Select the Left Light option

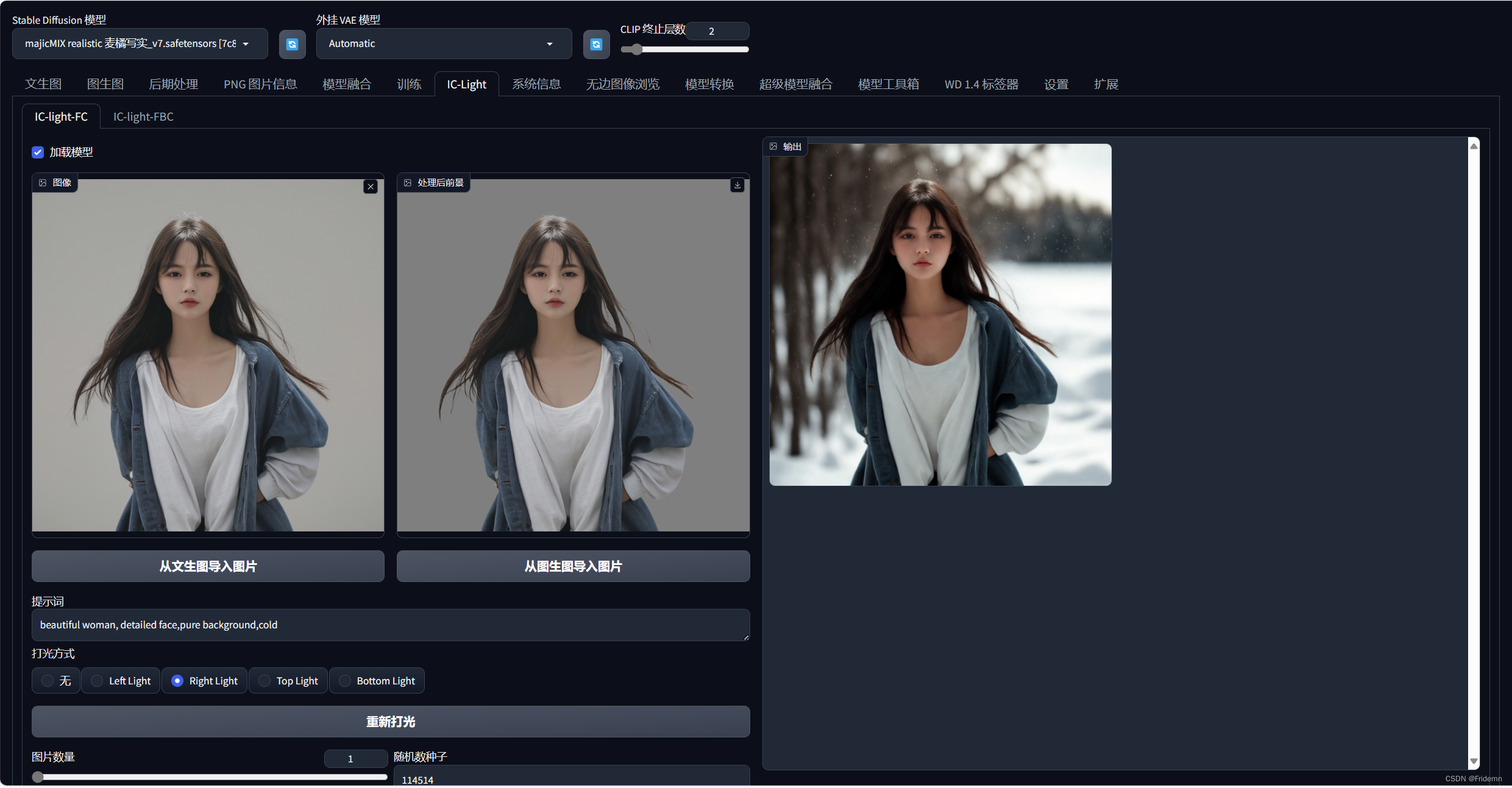pos(97,681)
